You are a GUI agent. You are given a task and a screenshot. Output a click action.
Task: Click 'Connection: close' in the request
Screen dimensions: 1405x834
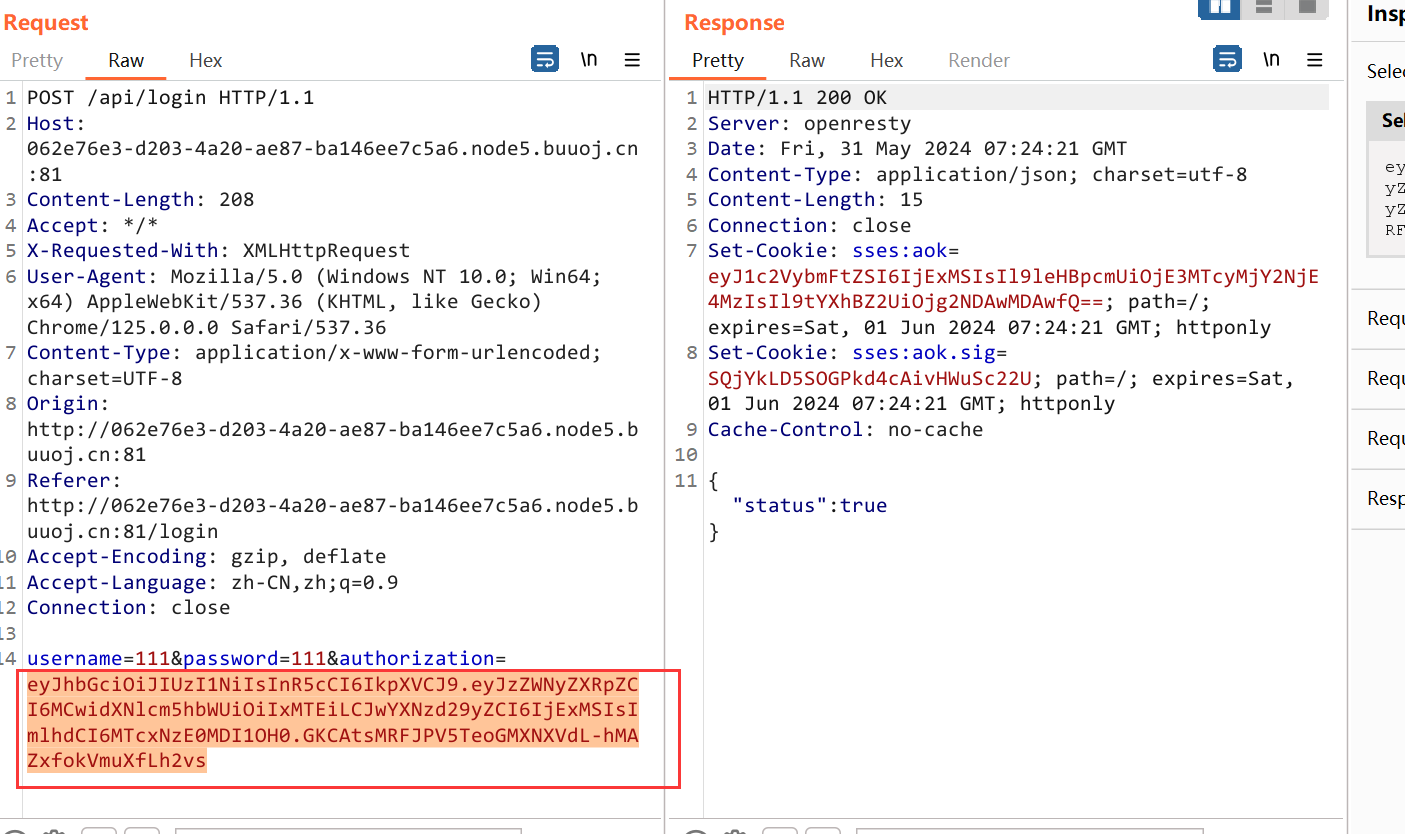point(128,608)
